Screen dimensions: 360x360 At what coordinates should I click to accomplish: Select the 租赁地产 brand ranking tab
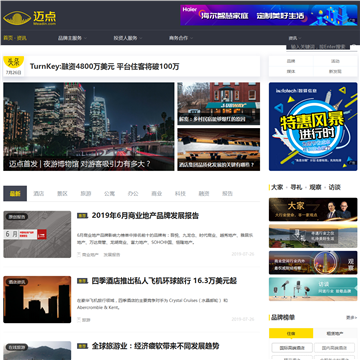pos(335,333)
